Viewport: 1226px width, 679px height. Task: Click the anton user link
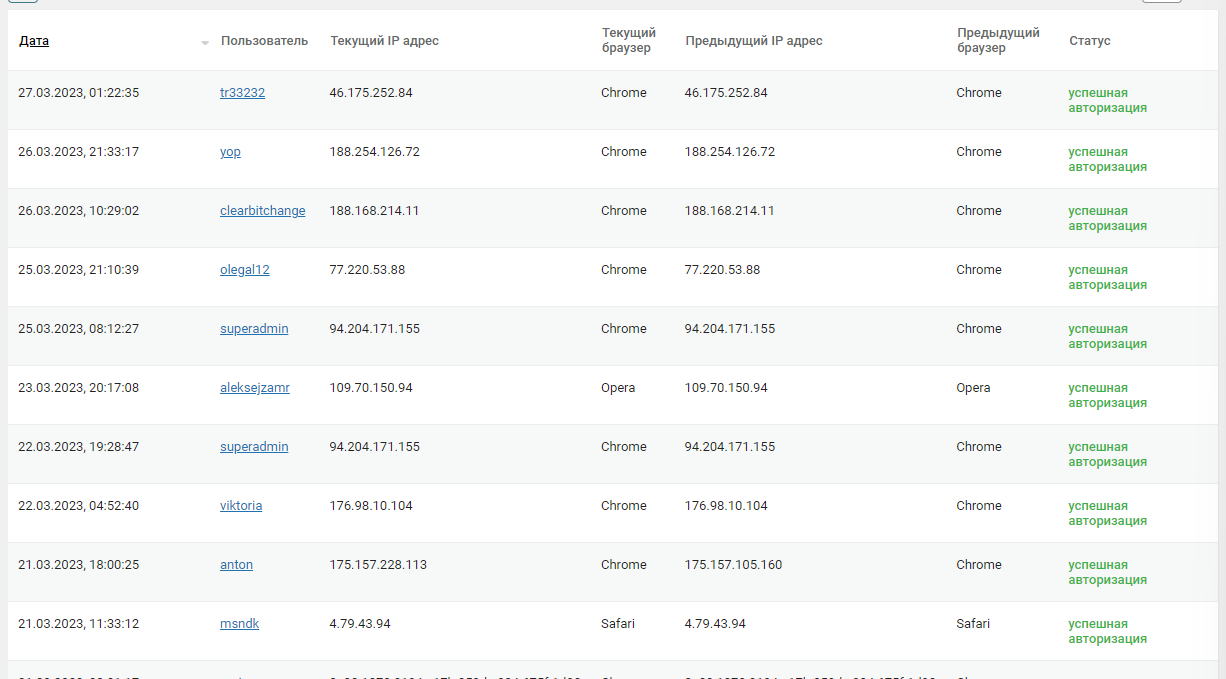(236, 565)
